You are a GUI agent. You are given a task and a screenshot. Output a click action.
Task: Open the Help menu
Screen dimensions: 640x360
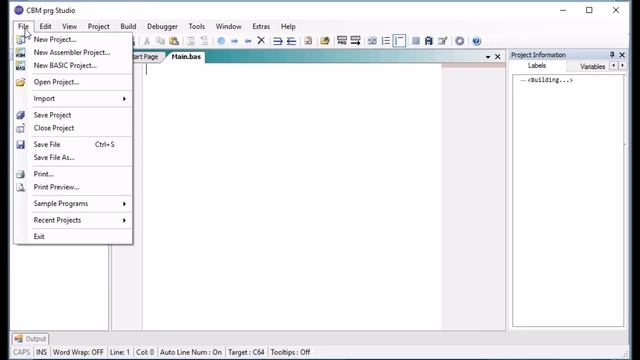[x=288, y=27]
